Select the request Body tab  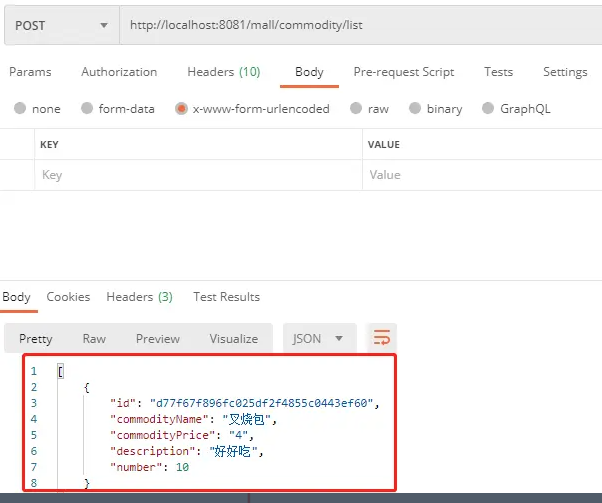[x=309, y=72]
